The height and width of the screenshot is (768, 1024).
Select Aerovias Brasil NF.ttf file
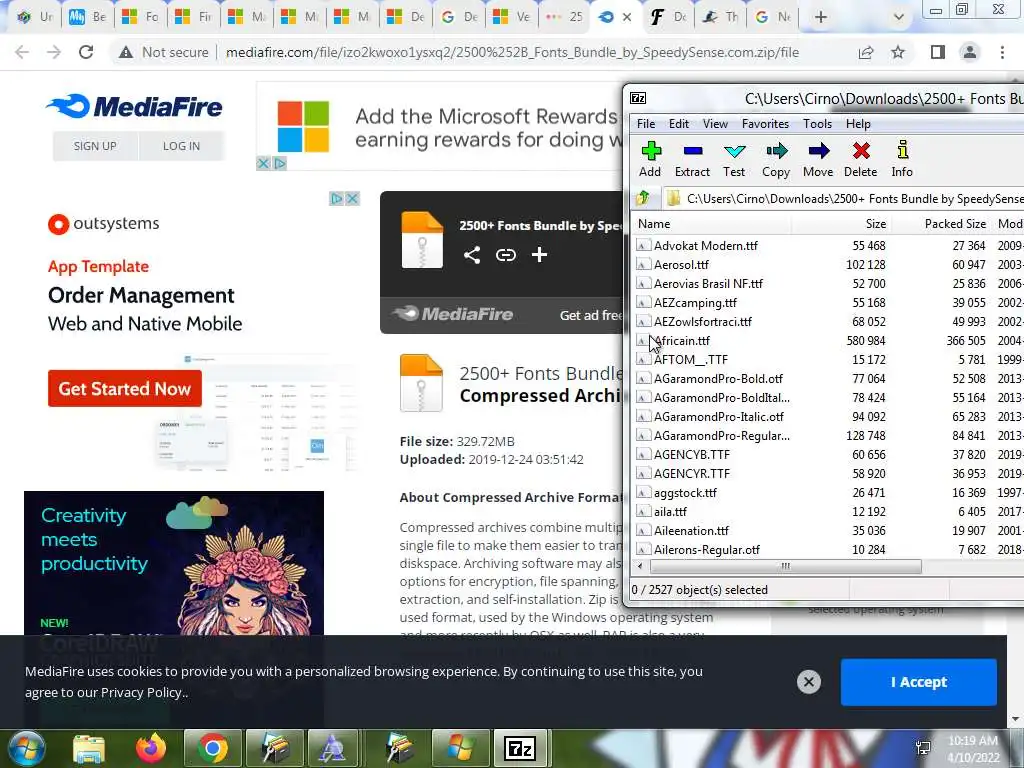pyautogui.click(x=708, y=283)
